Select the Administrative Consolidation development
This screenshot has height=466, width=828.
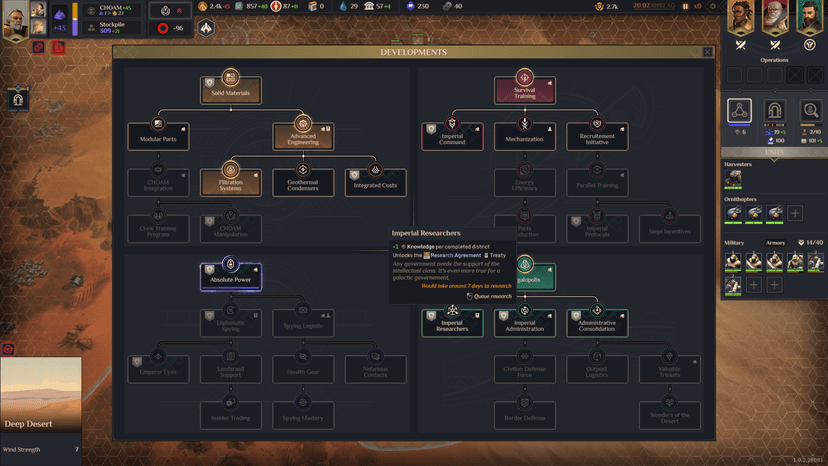597,323
